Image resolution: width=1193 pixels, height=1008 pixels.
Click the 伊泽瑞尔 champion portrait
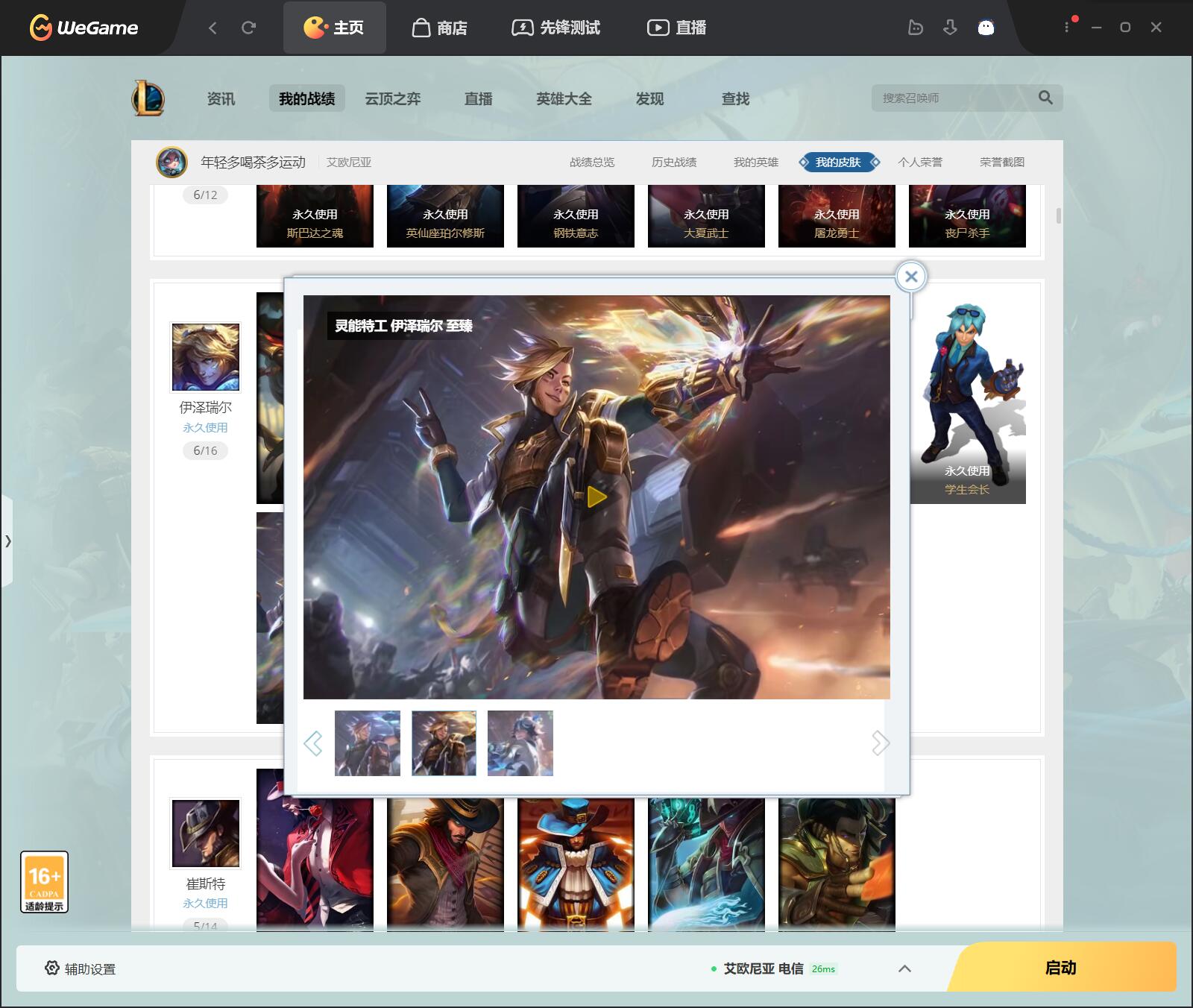[x=206, y=357]
